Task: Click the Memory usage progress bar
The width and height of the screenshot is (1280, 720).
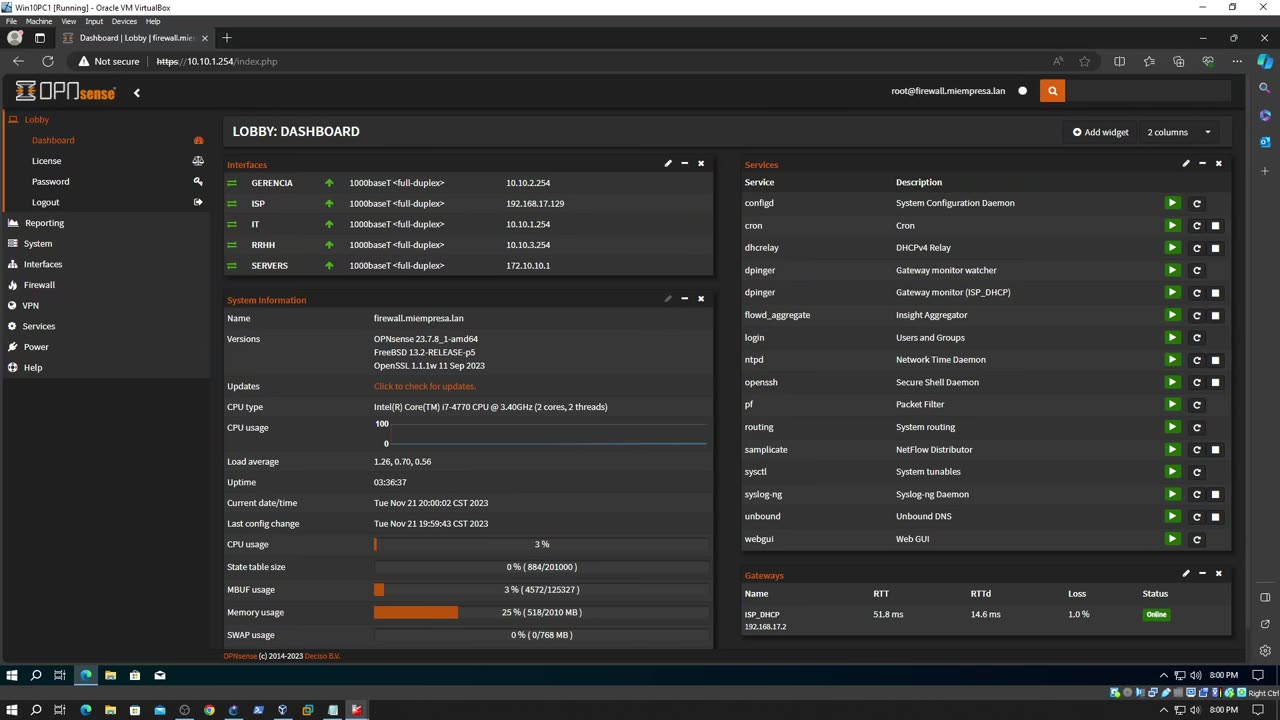Action: pos(541,612)
